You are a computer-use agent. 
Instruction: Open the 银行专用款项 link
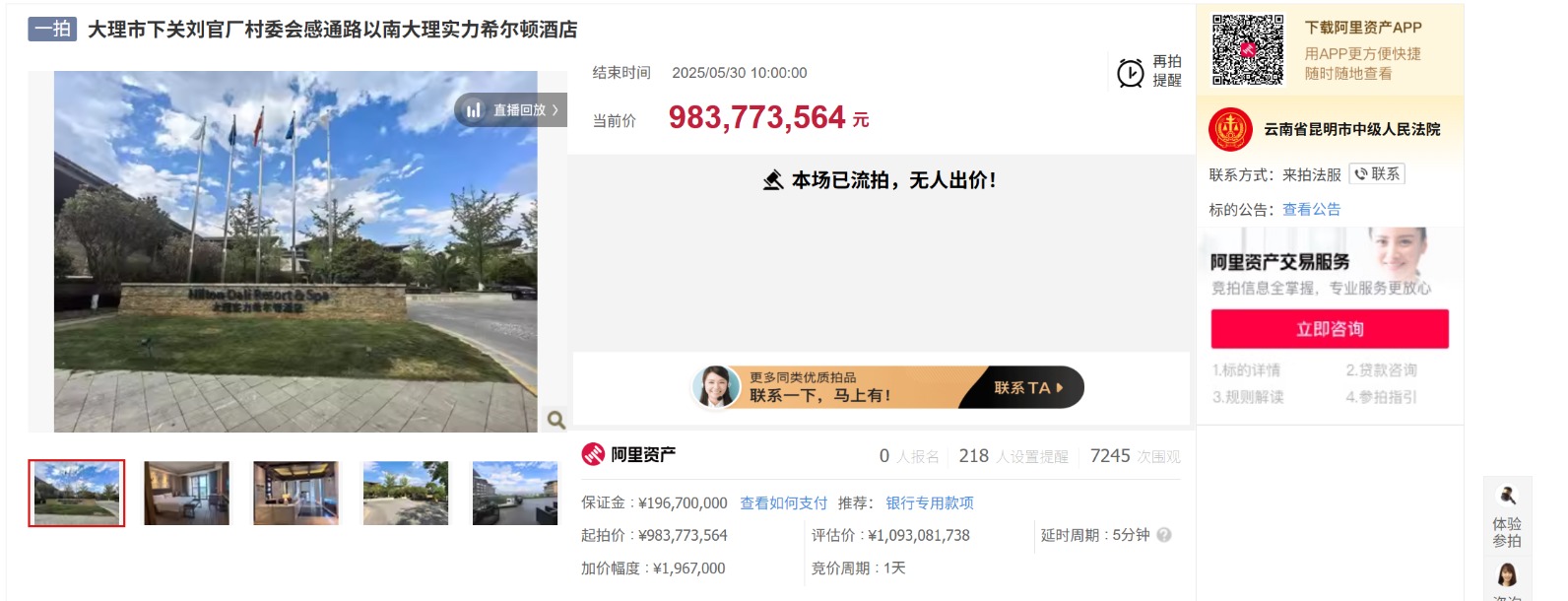(x=929, y=502)
